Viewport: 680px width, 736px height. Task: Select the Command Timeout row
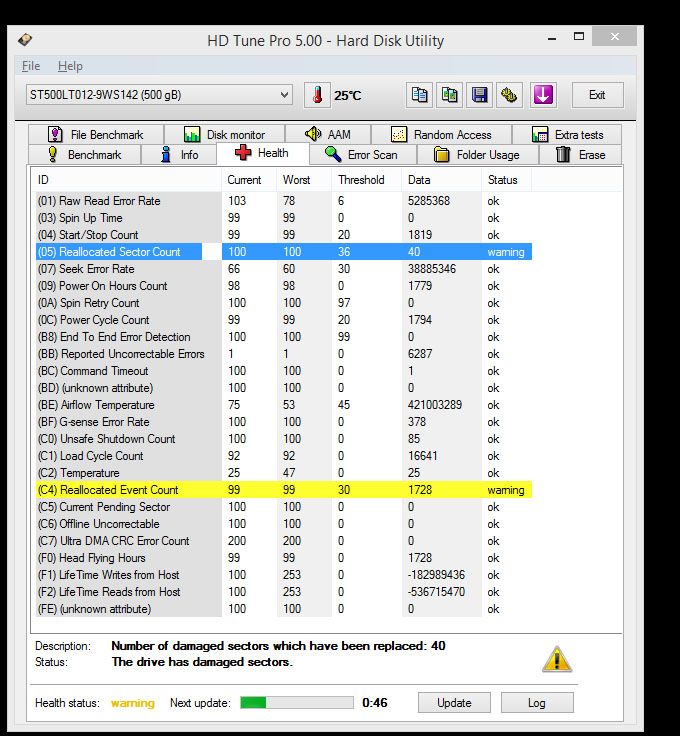click(x=283, y=371)
